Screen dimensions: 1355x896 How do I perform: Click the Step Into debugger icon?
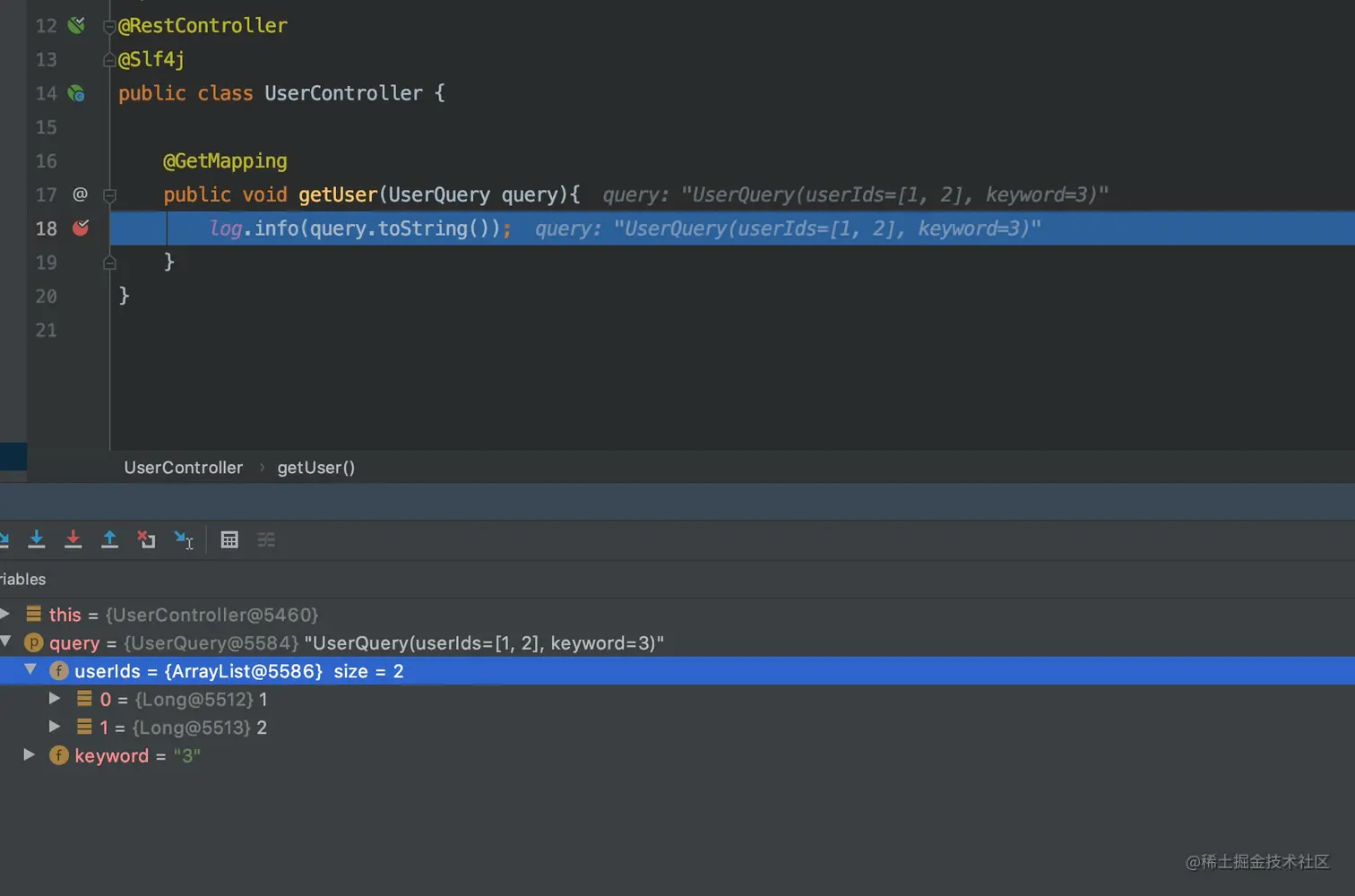[37, 539]
